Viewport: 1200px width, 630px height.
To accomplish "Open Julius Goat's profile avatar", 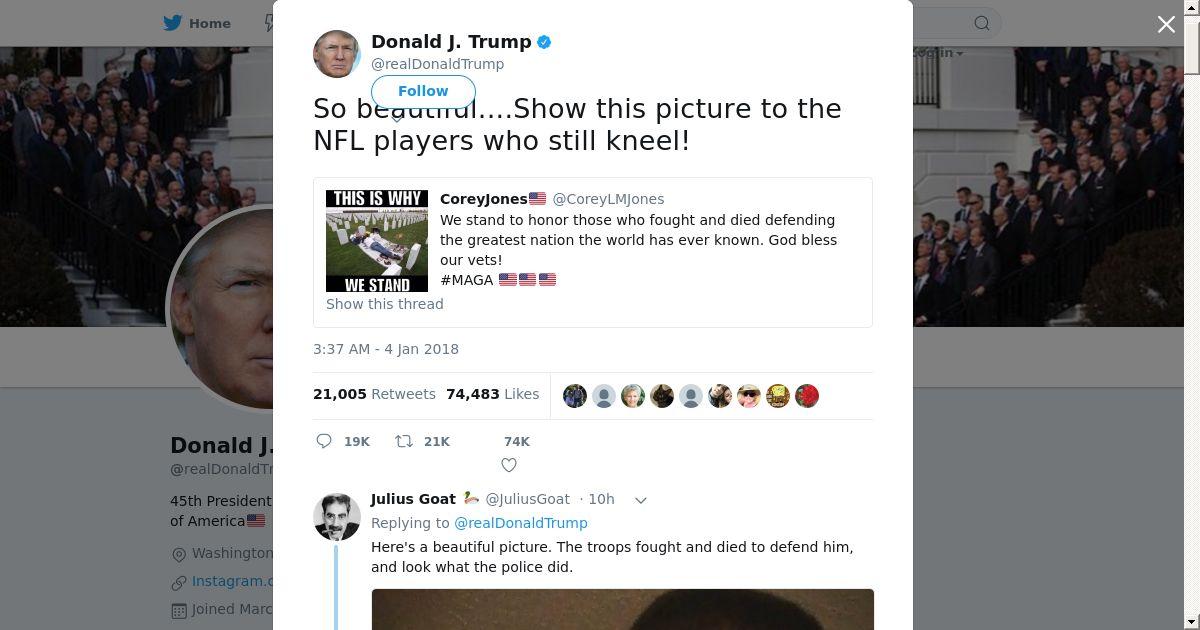I will (x=337, y=517).
